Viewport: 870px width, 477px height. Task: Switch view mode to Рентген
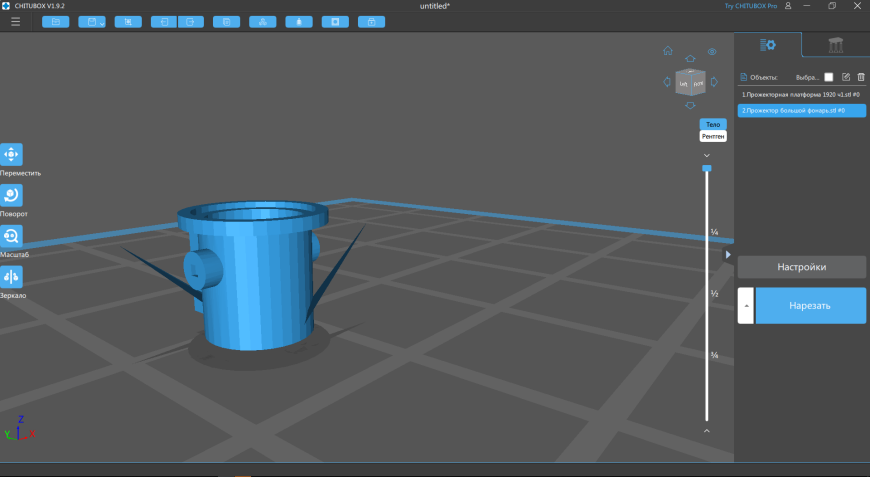(712, 135)
